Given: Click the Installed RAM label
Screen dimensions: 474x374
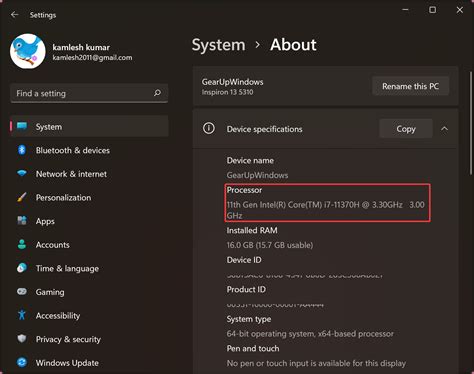Looking at the screenshot, I should click(x=252, y=230).
